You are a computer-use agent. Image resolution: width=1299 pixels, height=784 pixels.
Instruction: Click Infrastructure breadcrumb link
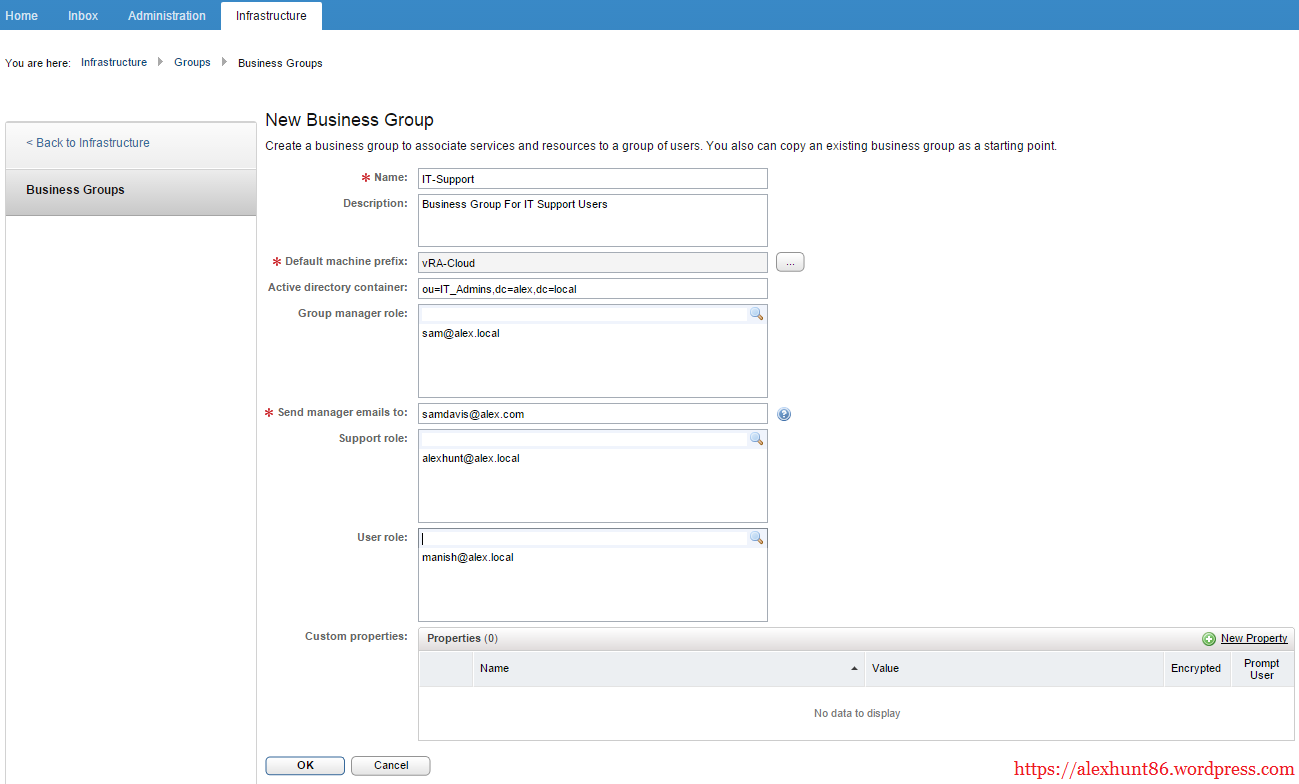114,63
